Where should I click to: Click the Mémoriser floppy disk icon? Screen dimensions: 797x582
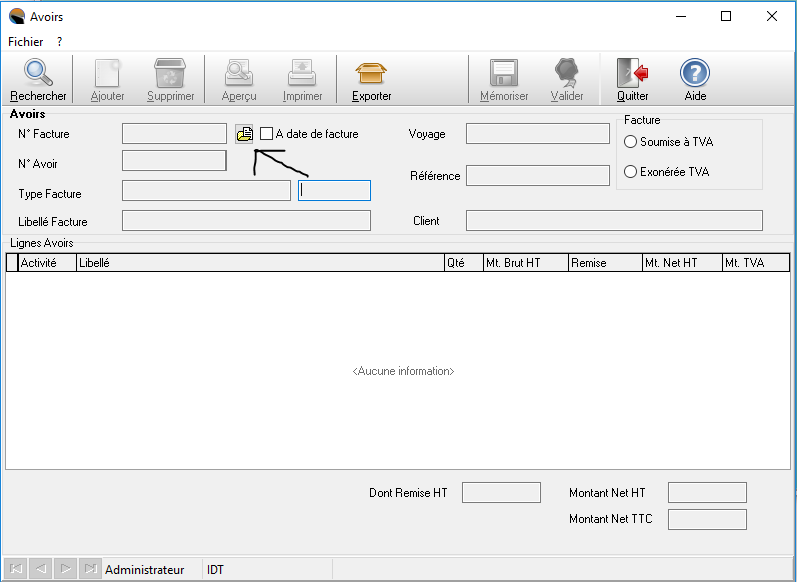[x=503, y=74]
